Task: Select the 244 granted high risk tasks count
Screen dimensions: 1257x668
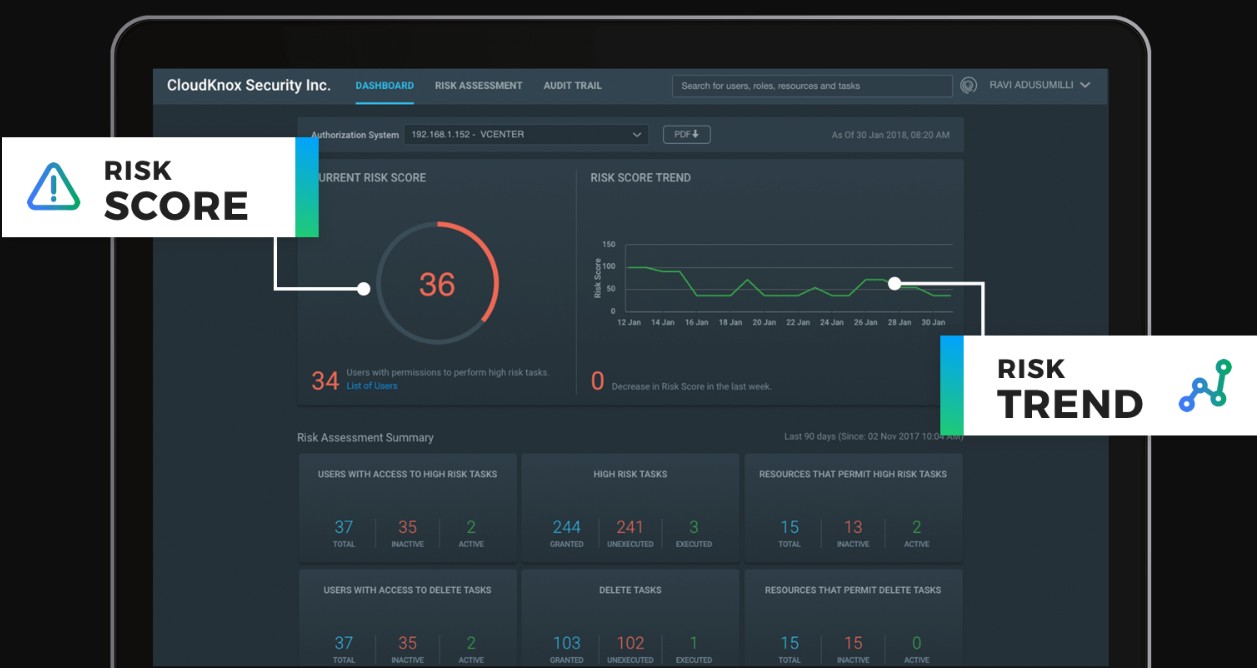Action: point(566,527)
